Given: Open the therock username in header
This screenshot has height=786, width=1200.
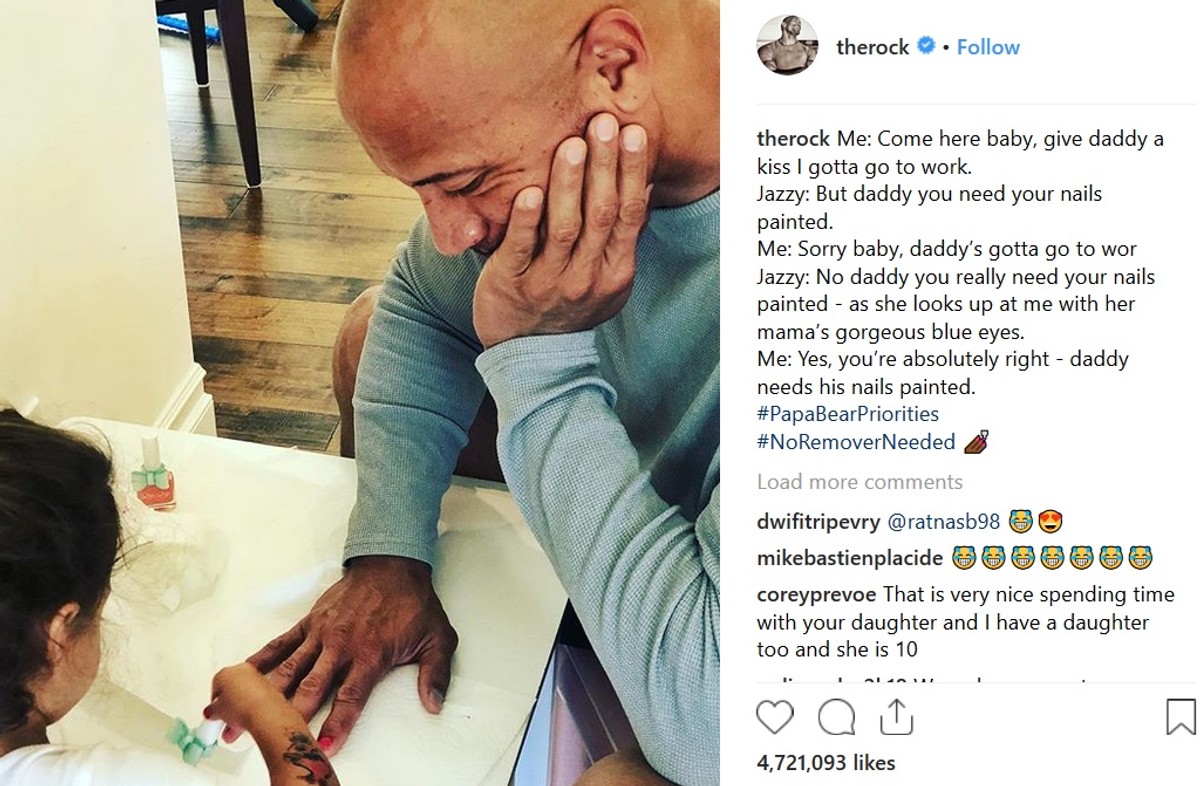Looking at the screenshot, I should point(872,47).
